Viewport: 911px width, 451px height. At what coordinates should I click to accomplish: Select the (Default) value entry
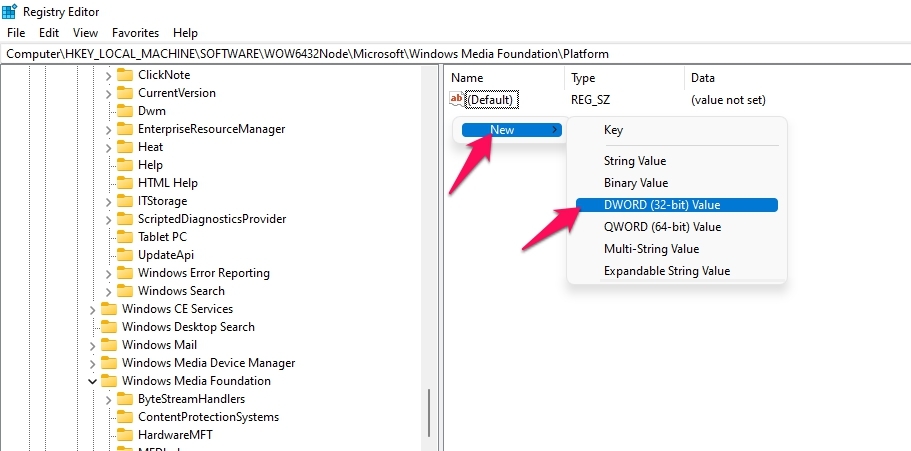tap(491, 100)
